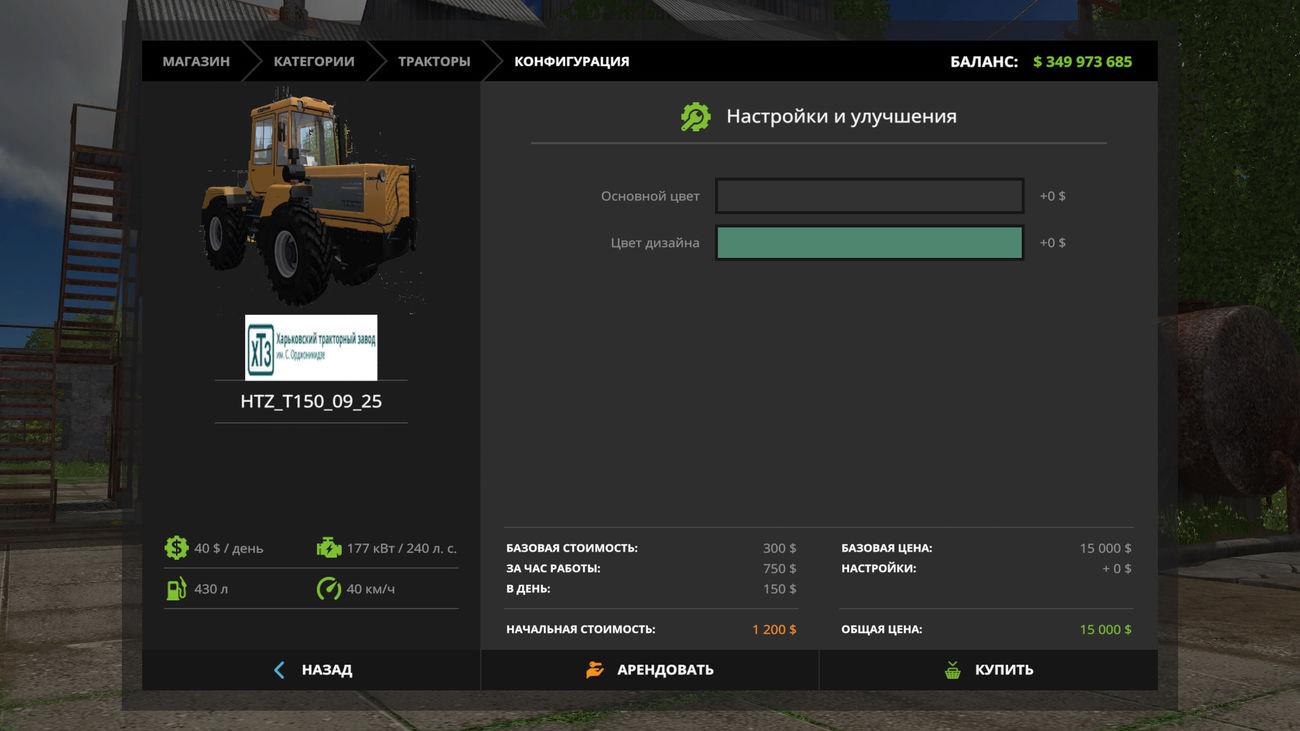Click the engine power icon

point(329,548)
